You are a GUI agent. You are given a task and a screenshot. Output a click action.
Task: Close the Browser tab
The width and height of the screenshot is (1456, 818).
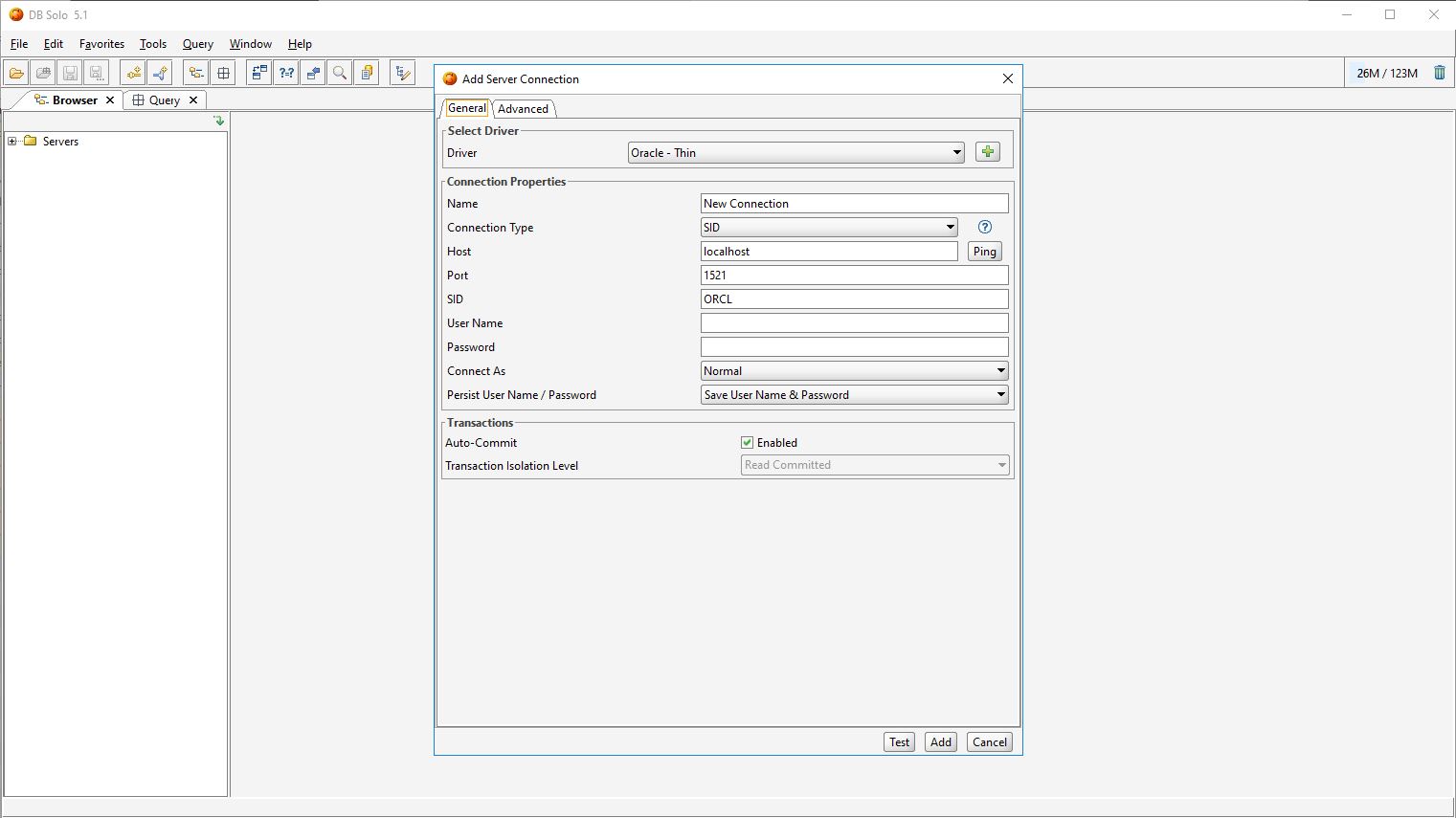click(110, 99)
